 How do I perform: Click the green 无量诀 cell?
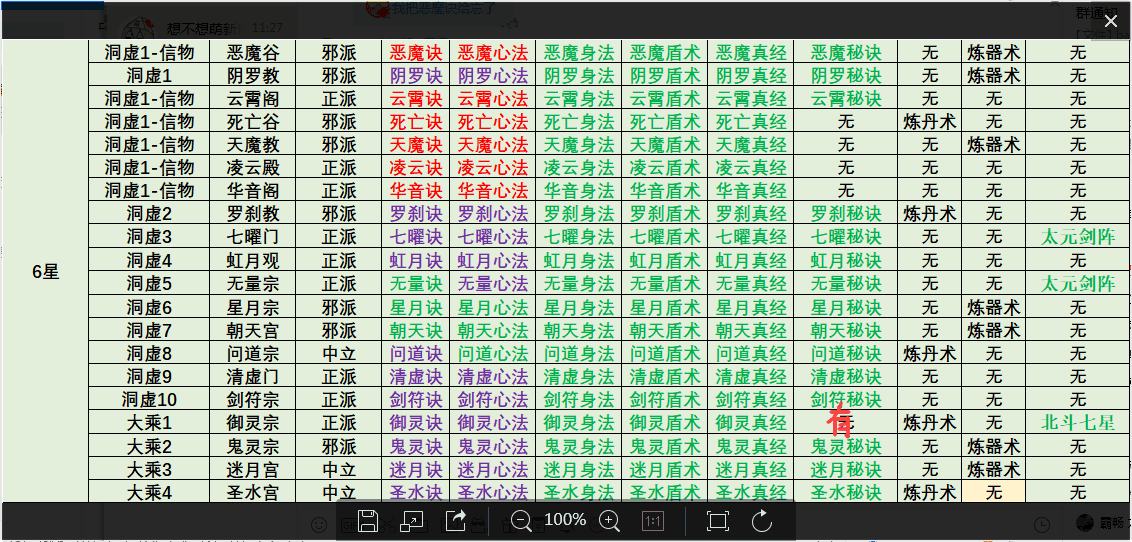pos(416,283)
